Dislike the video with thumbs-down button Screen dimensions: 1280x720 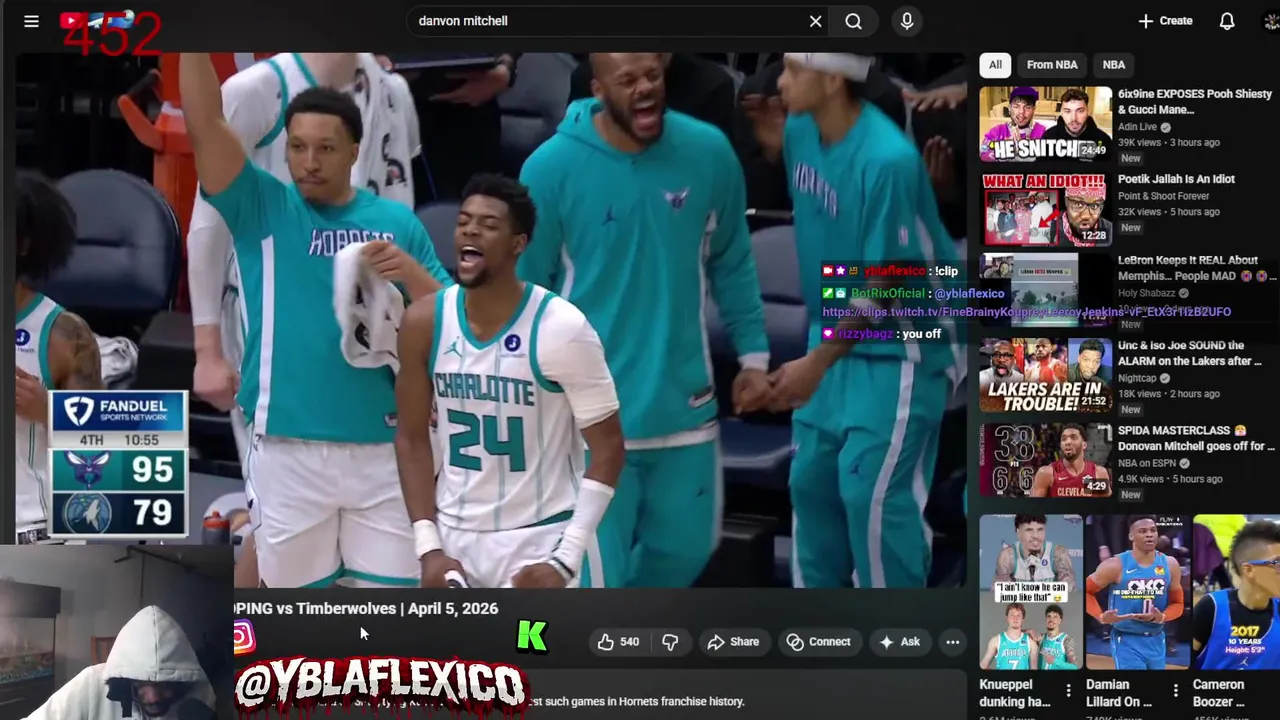click(x=670, y=642)
